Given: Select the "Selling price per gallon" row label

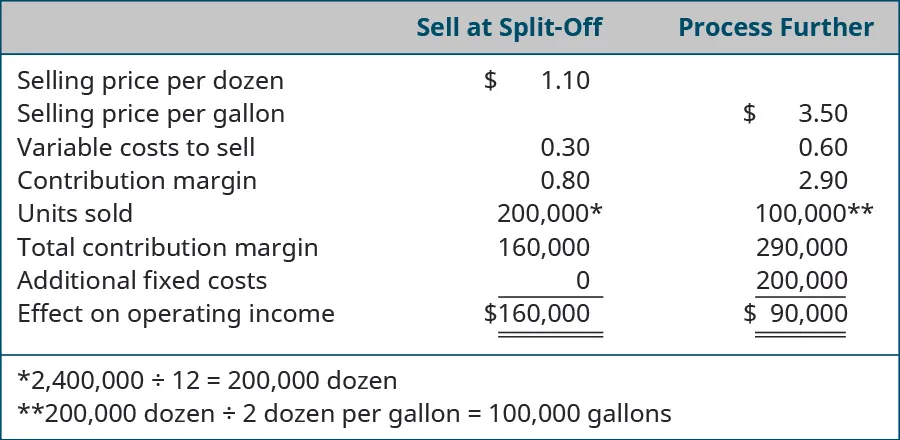Looking at the screenshot, I should [x=151, y=114].
